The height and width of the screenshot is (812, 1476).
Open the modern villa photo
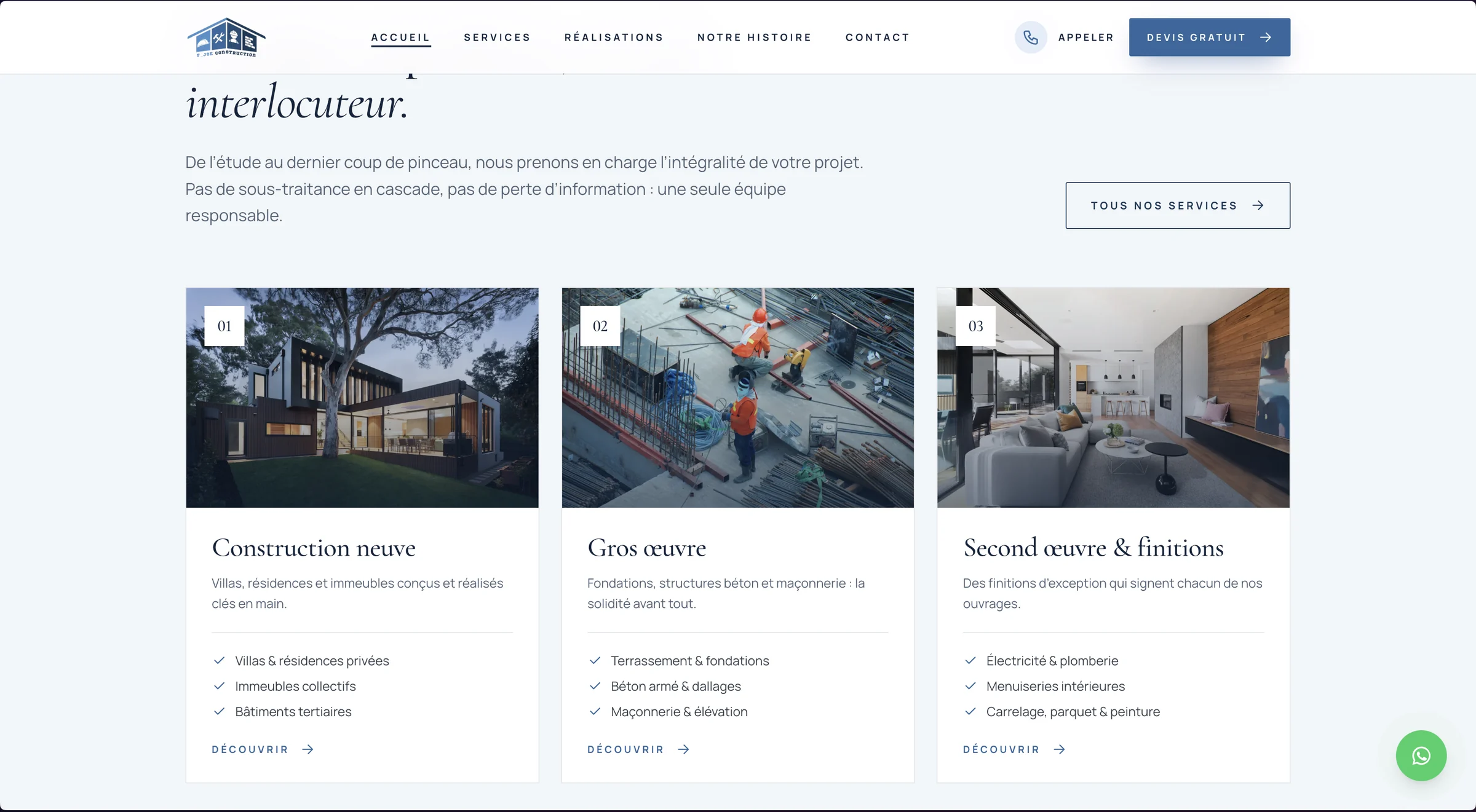362,398
